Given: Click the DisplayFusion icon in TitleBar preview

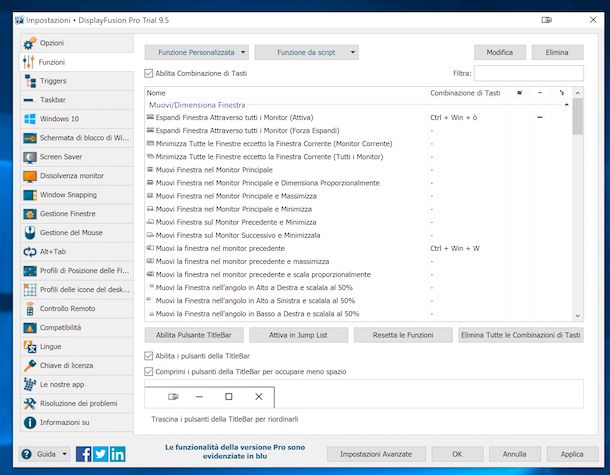Looking at the screenshot, I should click(x=173, y=396).
